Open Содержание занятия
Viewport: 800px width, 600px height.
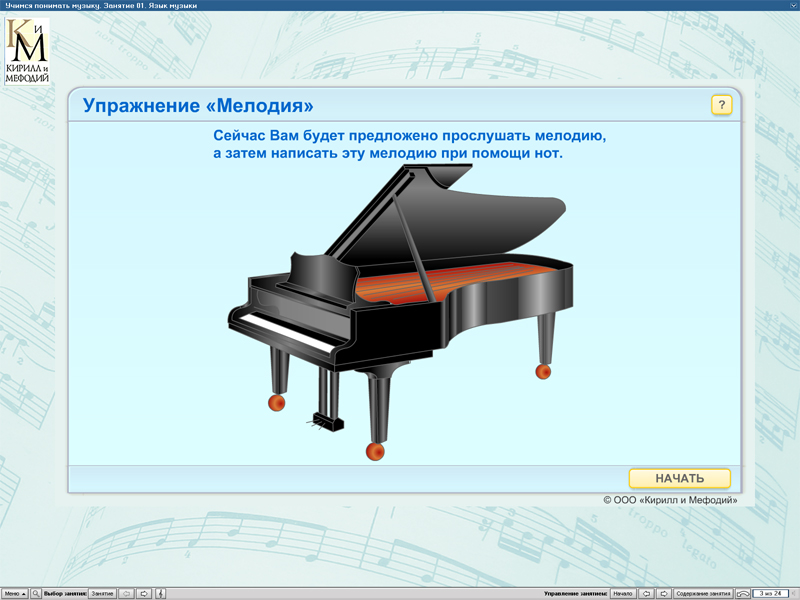pos(703,592)
